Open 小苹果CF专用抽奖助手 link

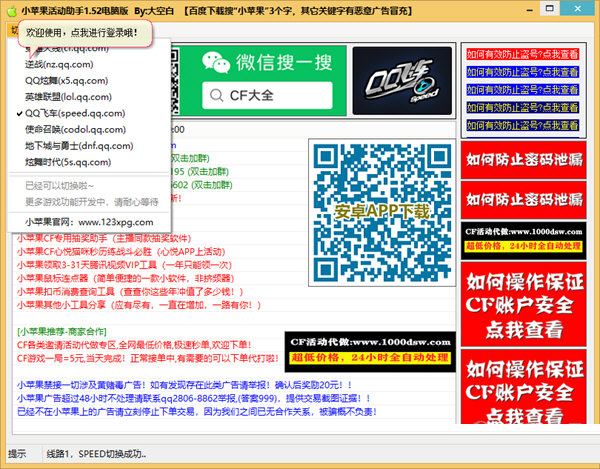[x=104, y=238]
